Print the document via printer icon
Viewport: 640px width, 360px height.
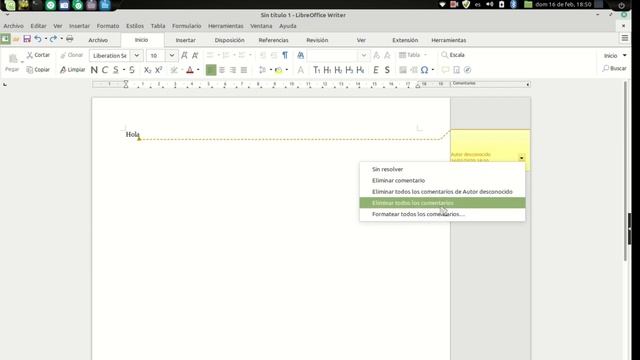pyautogui.click(x=70, y=39)
